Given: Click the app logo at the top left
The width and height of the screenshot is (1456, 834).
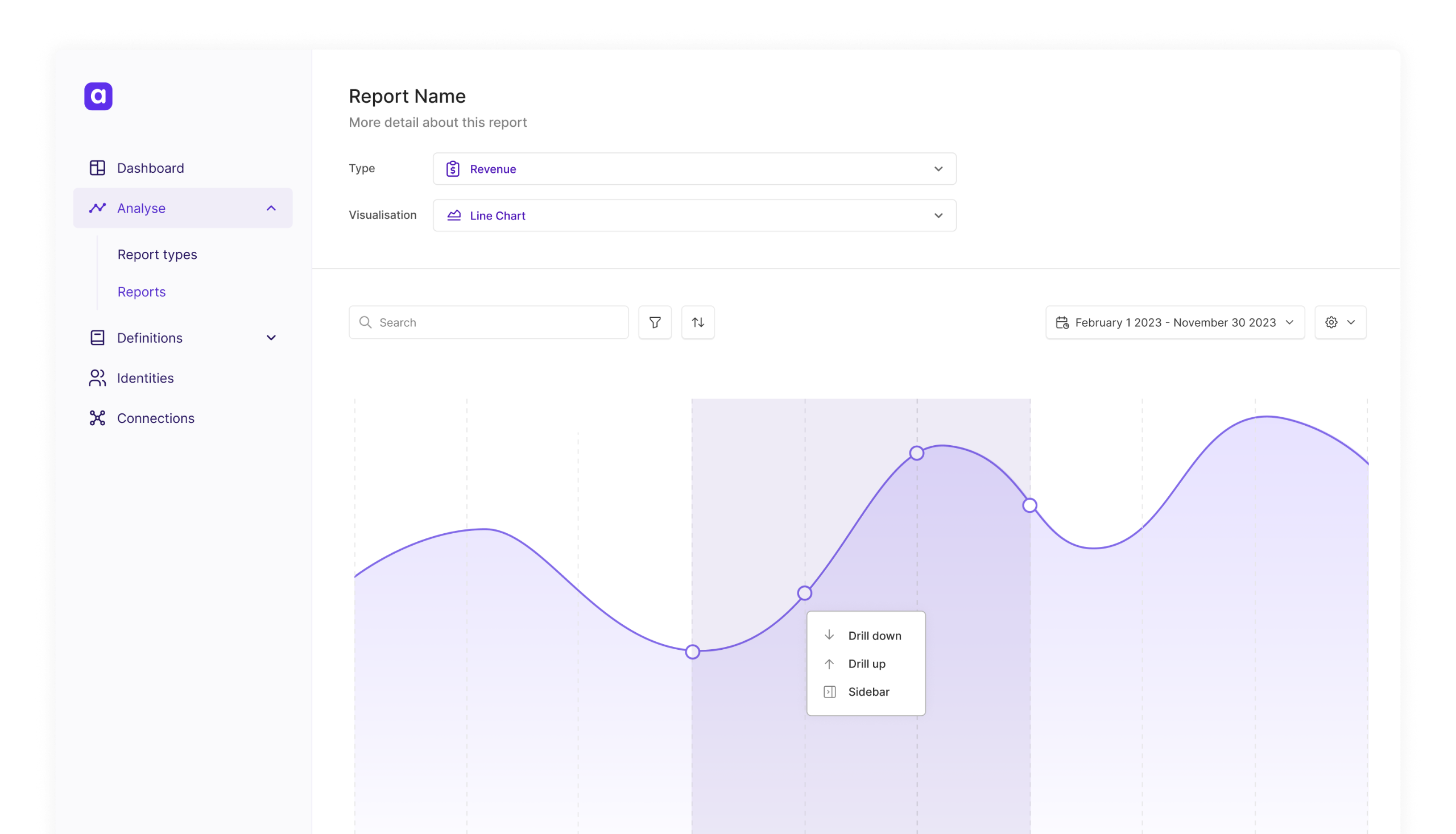Looking at the screenshot, I should click(x=97, y=96).
